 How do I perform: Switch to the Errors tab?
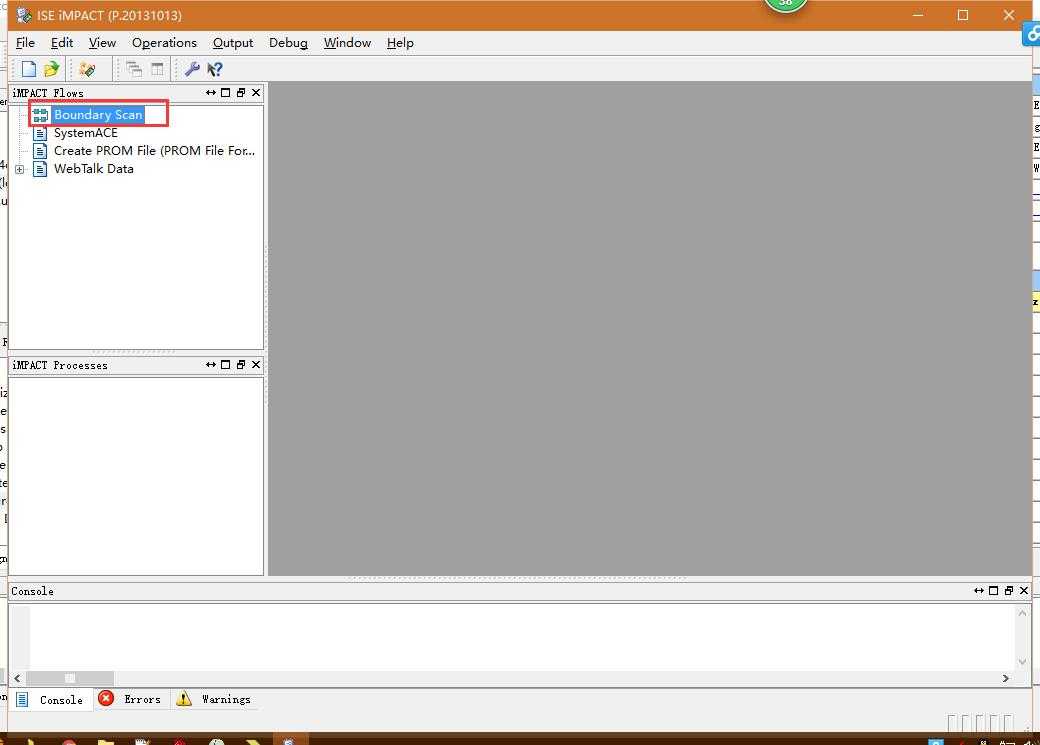pyautogui.click(x=130, y=699)
